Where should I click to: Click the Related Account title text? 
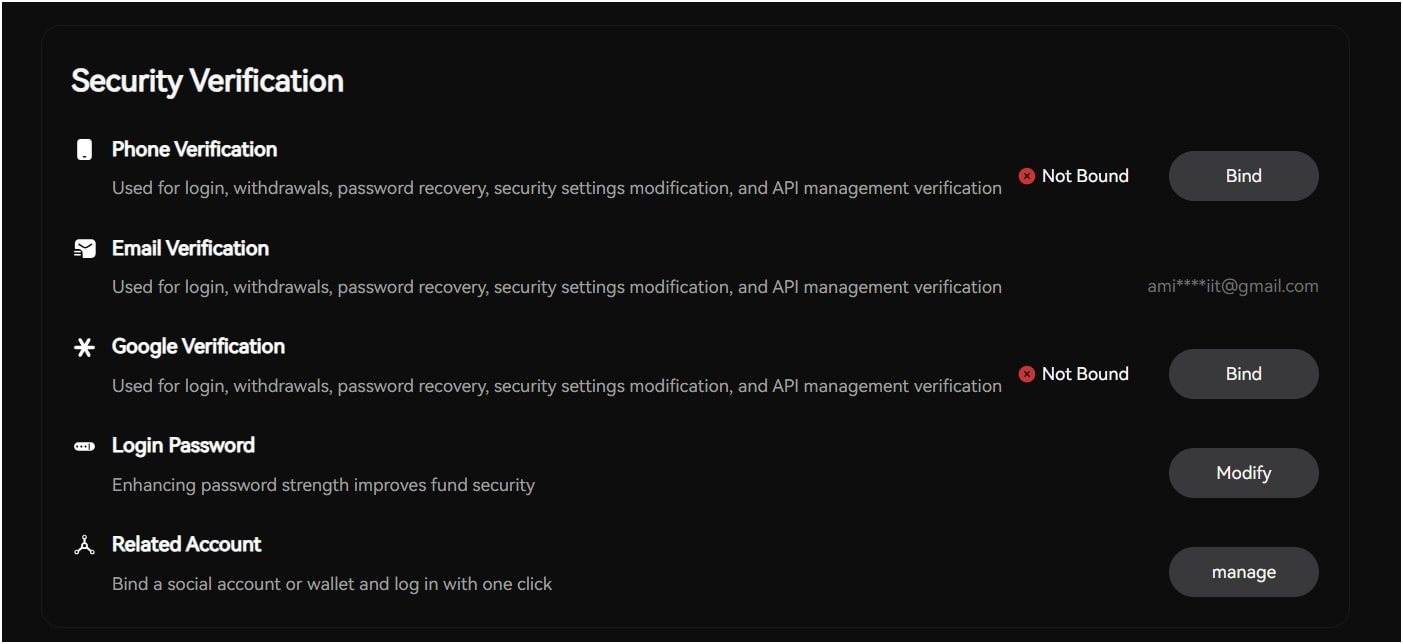[186, 545]
